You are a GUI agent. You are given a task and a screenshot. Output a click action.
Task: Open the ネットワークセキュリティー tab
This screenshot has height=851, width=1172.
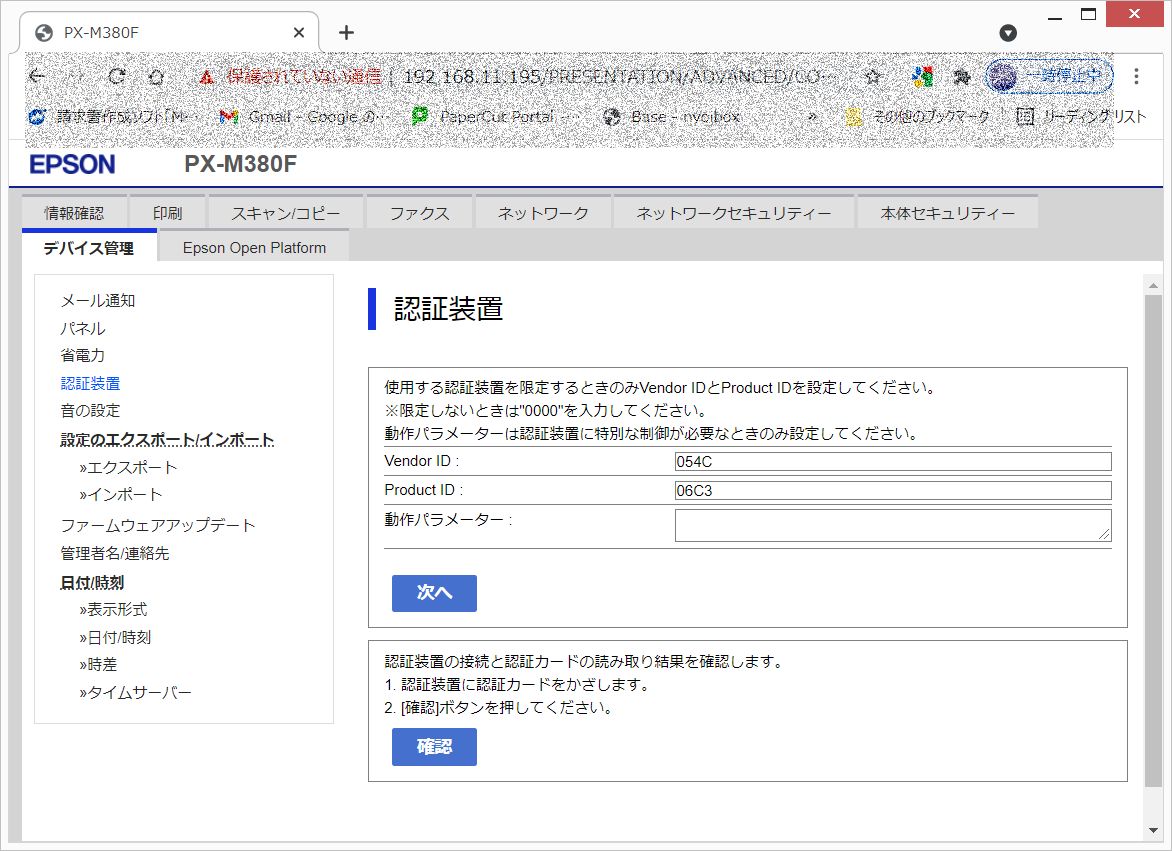click(x=733, y=213)
